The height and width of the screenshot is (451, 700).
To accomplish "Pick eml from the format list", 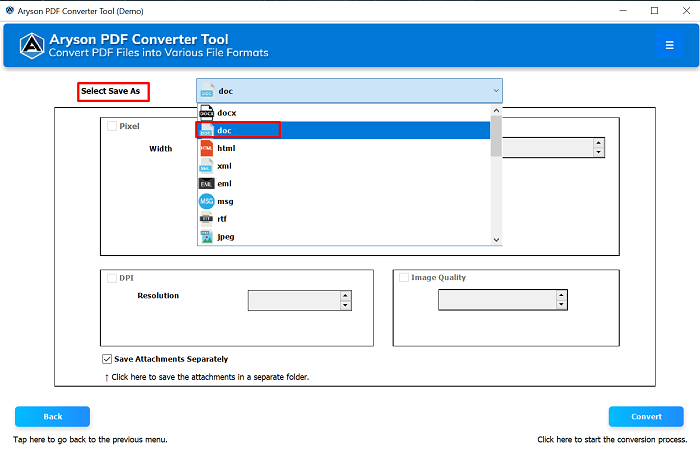I will pyautogui.click(x=344, y=184).
